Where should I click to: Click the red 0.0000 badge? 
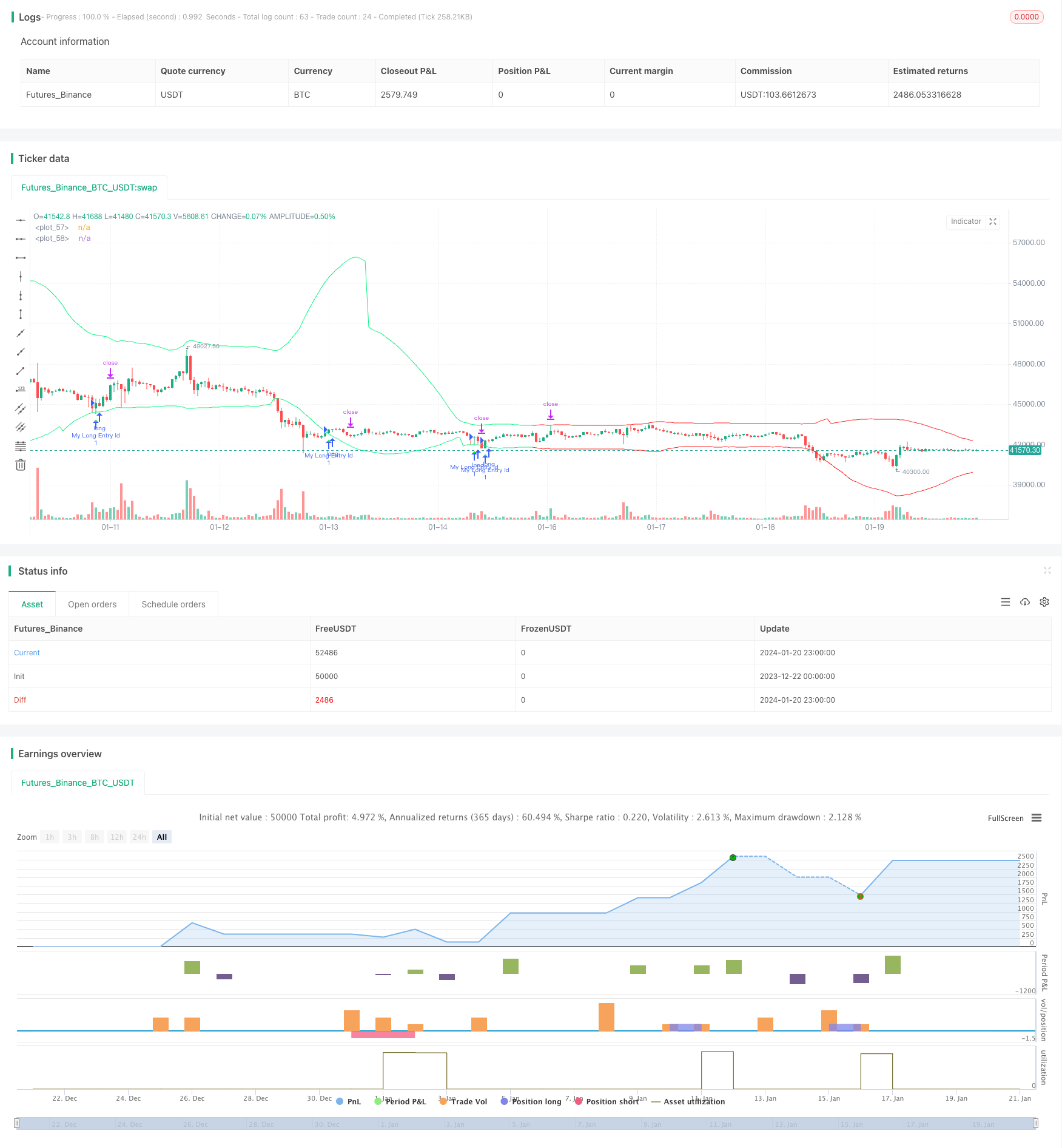1026,17
